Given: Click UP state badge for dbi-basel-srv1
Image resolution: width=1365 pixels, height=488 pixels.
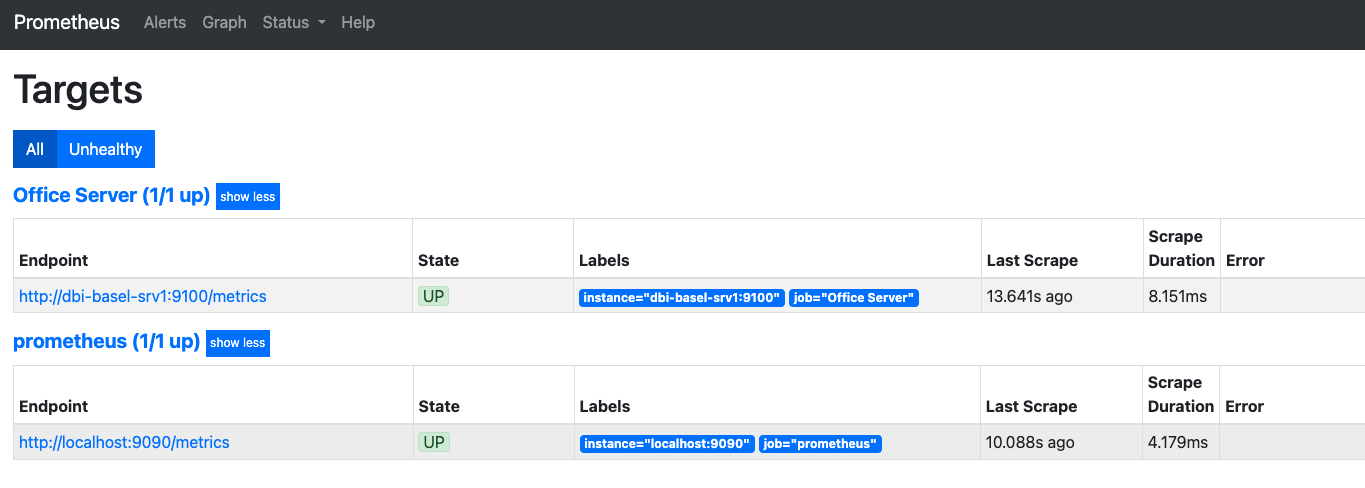Looking at the screenshot, I should click(x=434, y=296).
